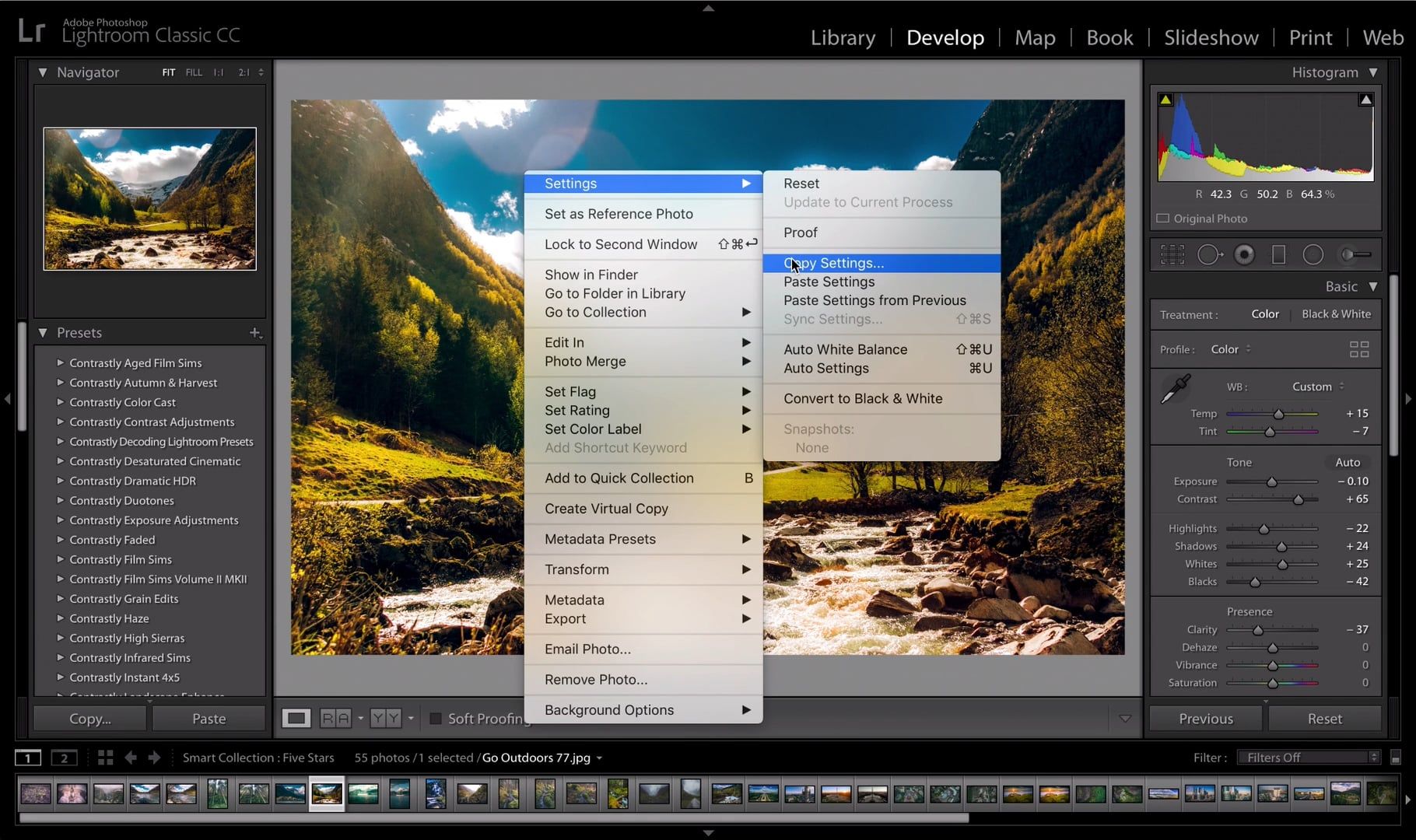The width and height of the screenshot is (1416, 840).
Task: Click the Paste button
Action: [209, 719]
